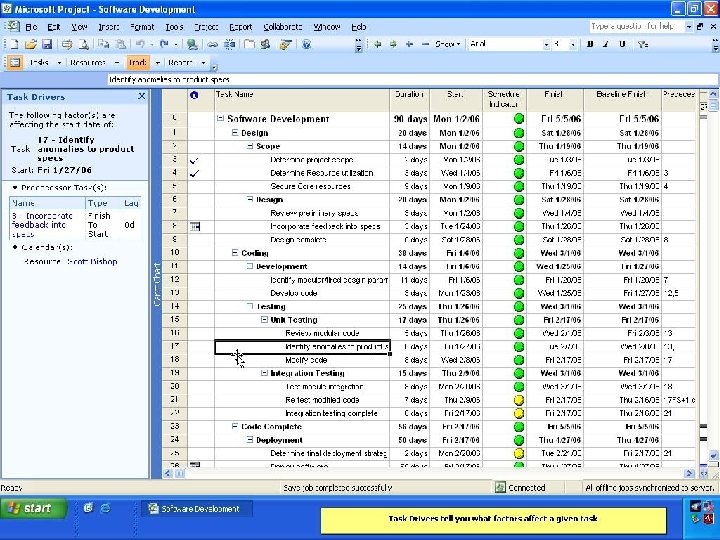720x540 pixels.
Task: Toggle Bold formatting
Action: coord(590,44)
